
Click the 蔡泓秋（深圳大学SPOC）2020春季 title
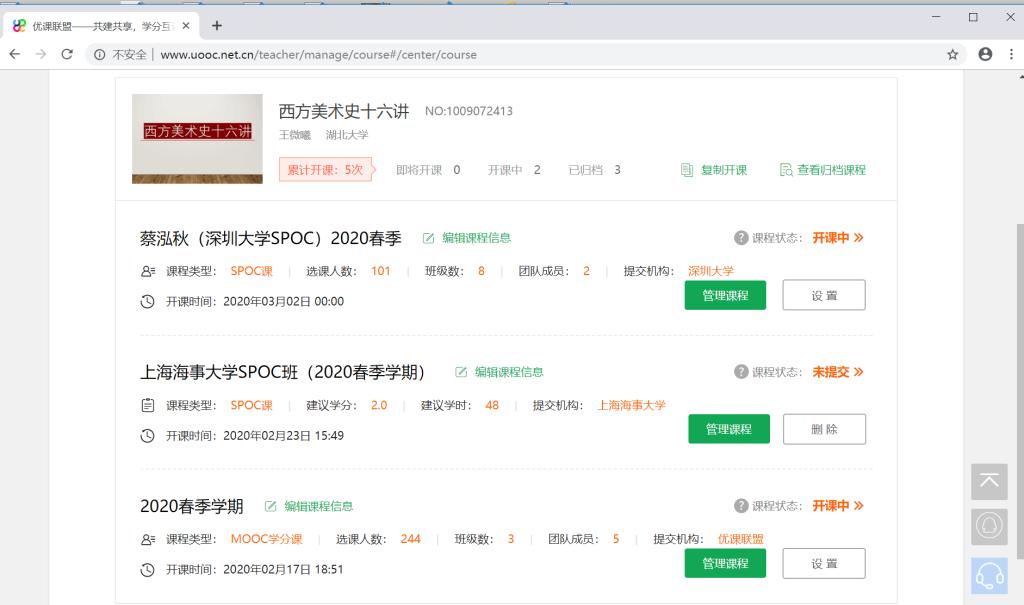pyautogui.click(x=270, y=238)
